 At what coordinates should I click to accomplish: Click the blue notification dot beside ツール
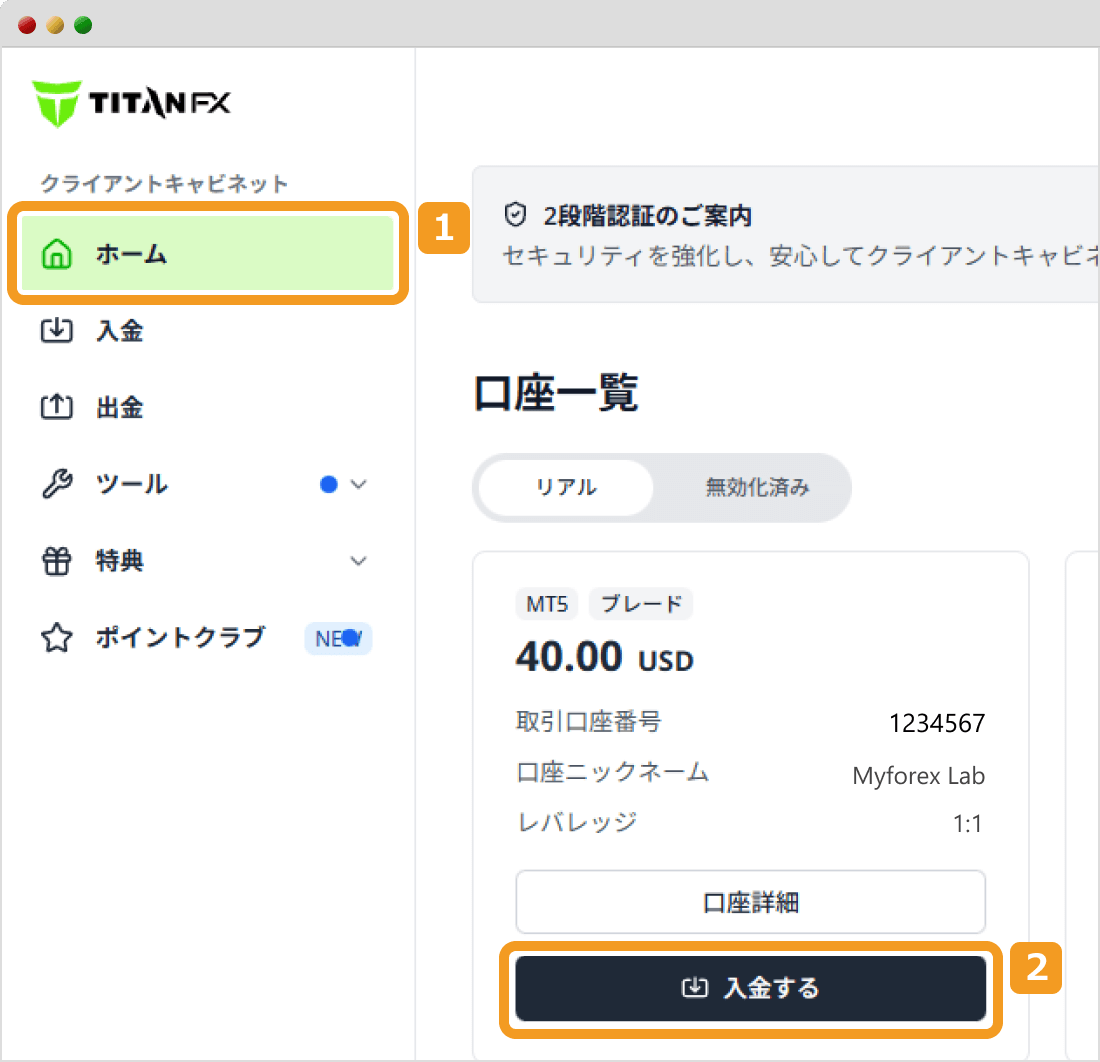point(329,484)
